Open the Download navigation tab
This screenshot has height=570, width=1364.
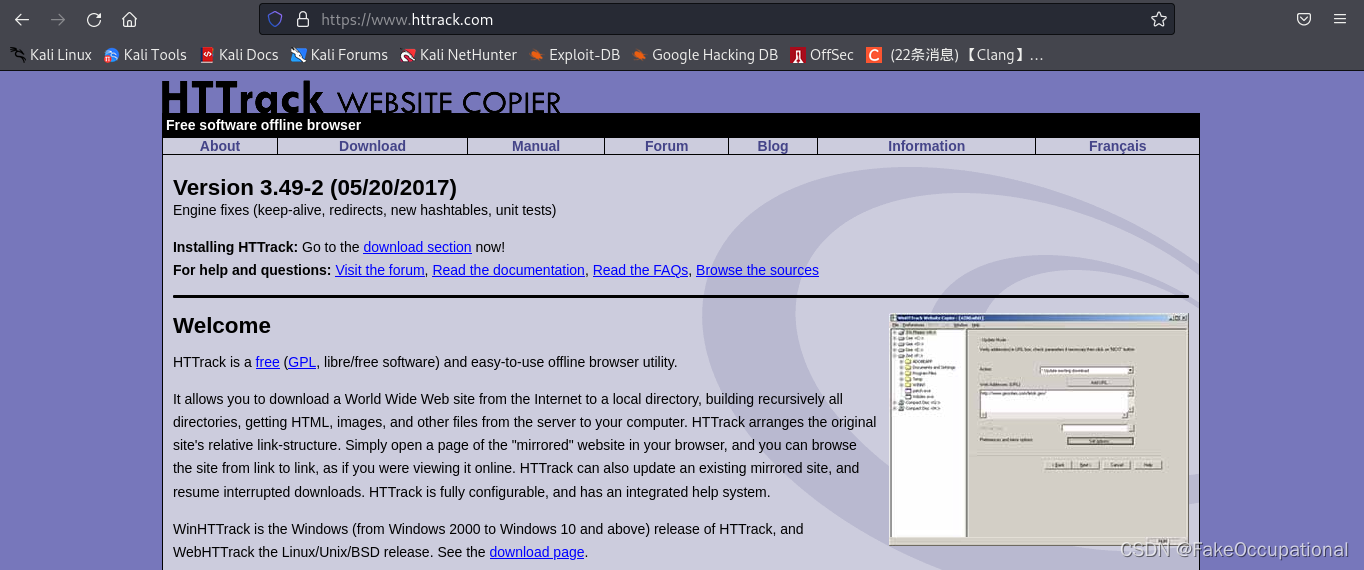click(x=372, y=146)
